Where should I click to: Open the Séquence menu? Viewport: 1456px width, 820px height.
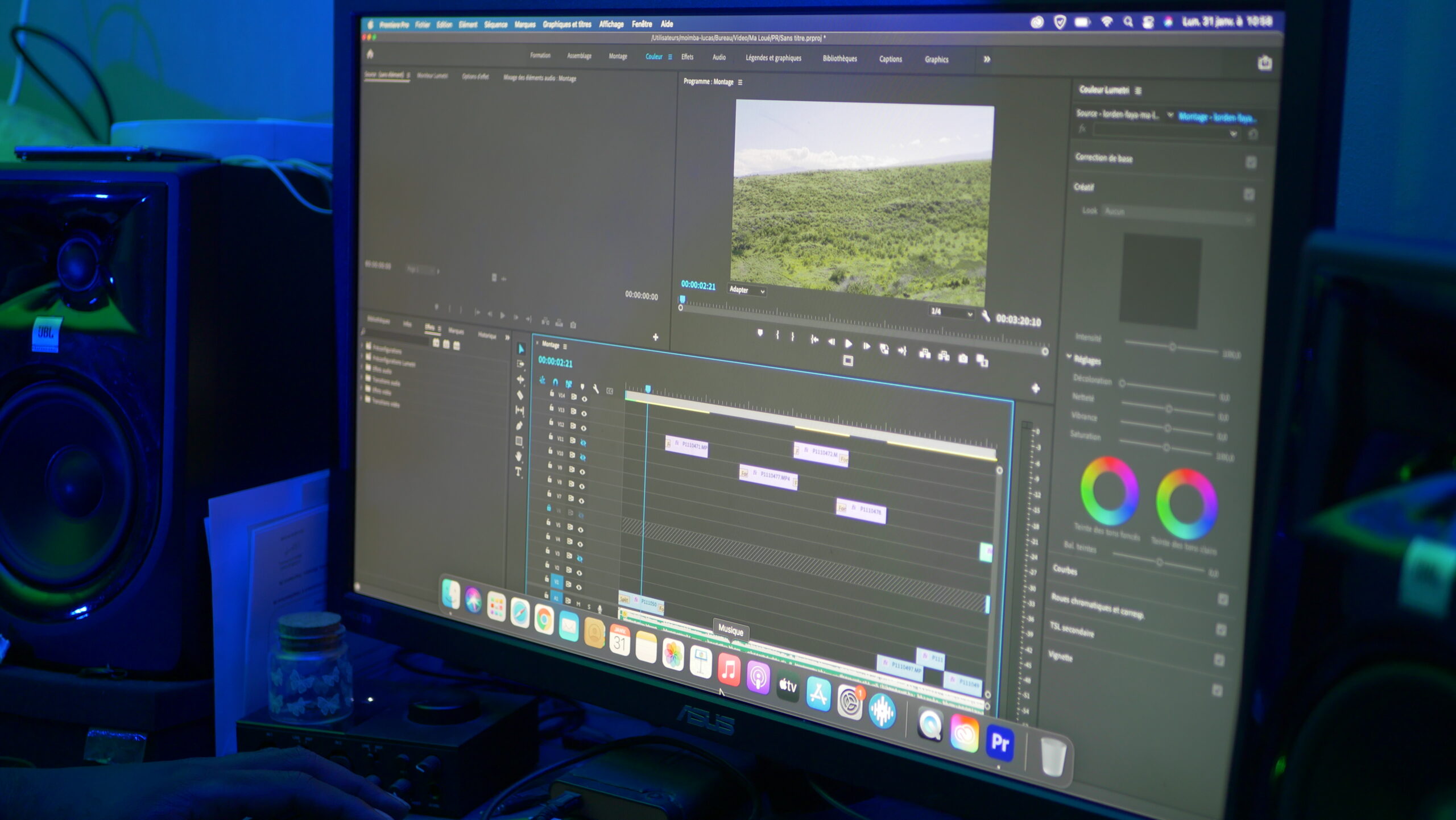[495, 24]
